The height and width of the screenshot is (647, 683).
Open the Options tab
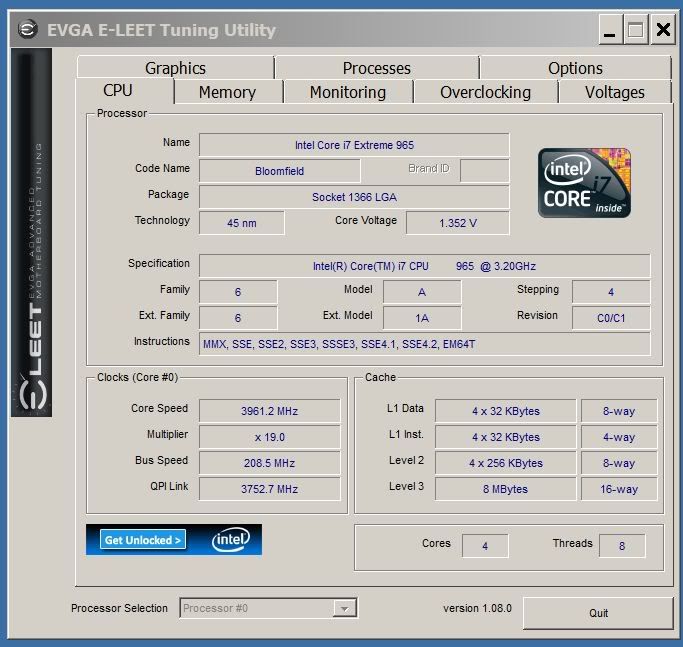575,68
